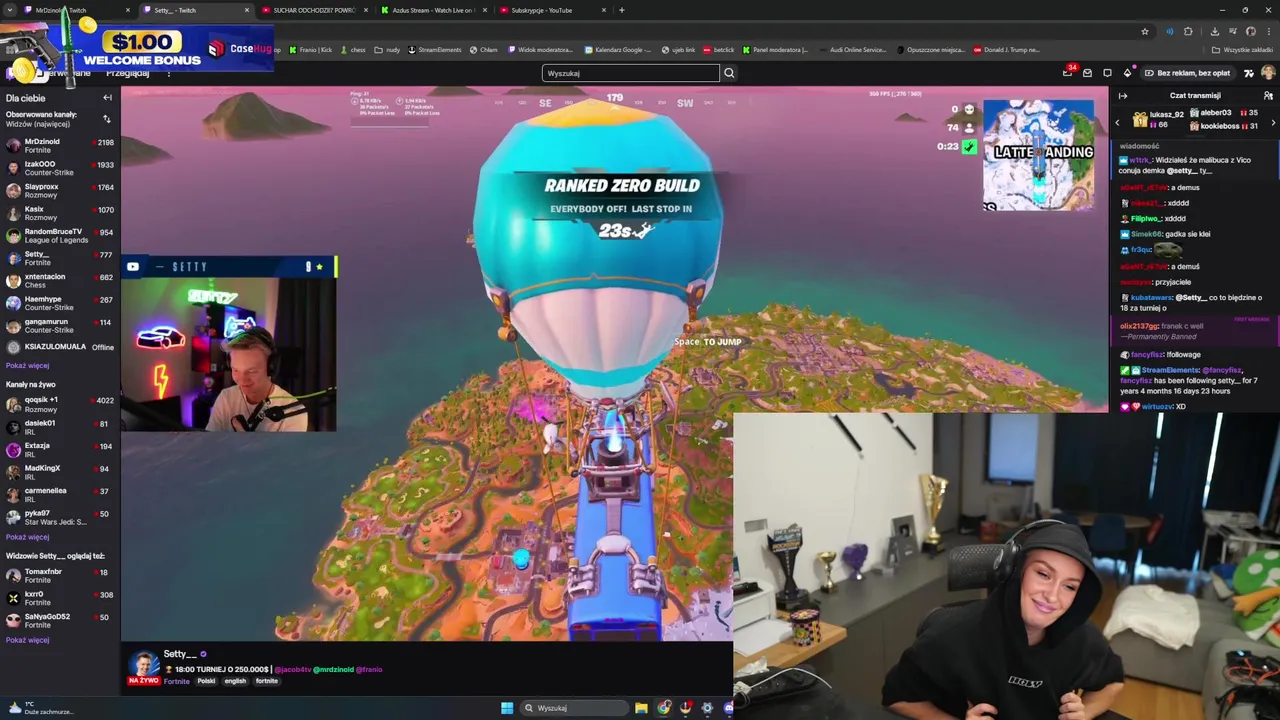1280x720 pixels.
Task: Open Chrome from the Windows taskbar
Action: (664, 708)
